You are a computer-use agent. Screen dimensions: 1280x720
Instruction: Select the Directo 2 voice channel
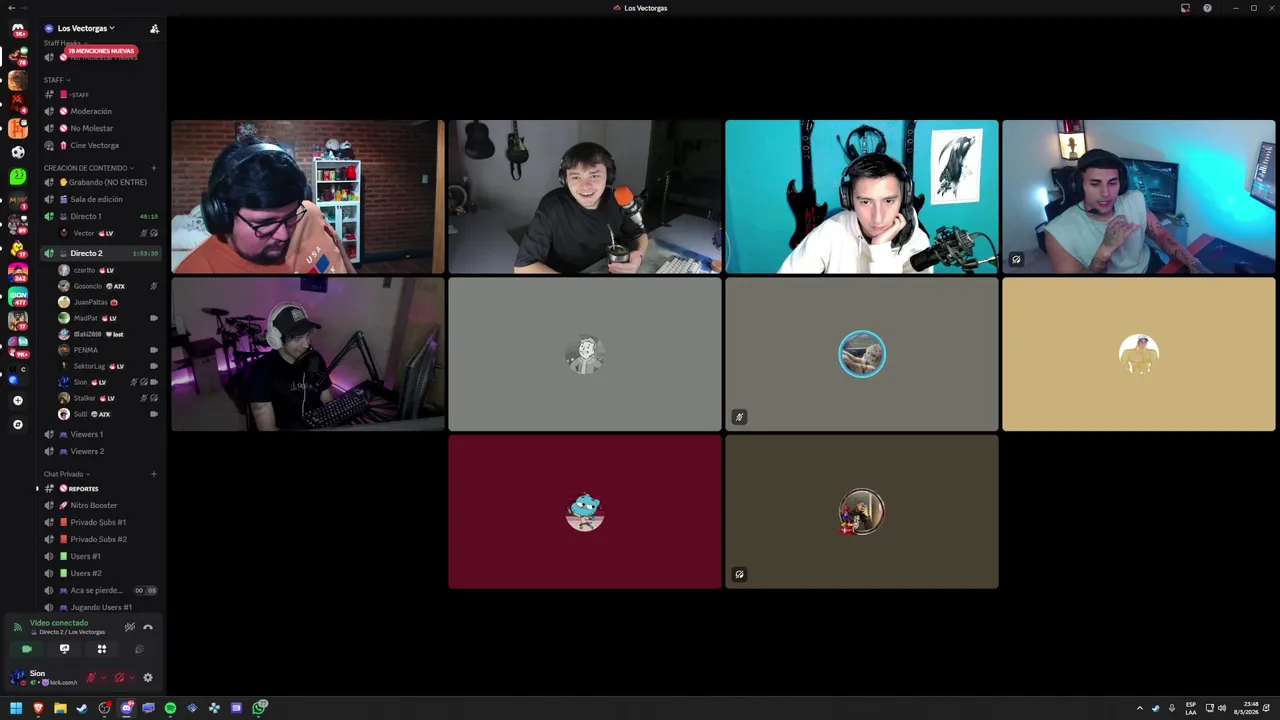click(100, 253)
